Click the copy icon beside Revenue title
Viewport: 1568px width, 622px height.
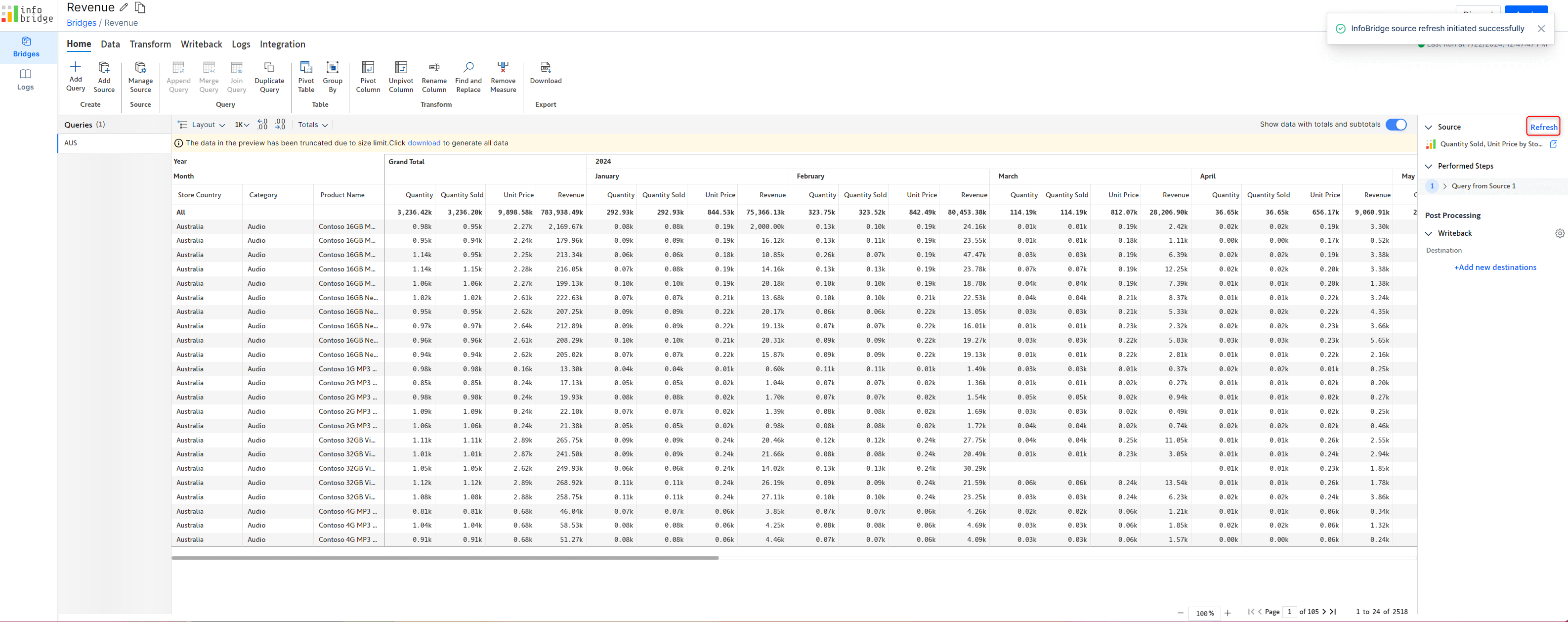(x=140, y=7)
